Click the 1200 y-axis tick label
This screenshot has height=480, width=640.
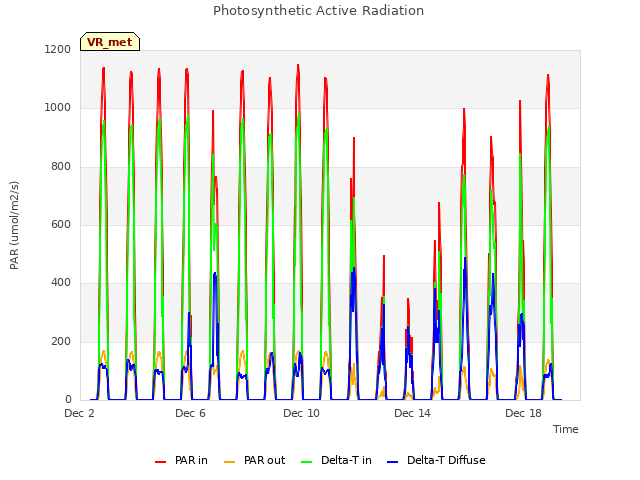tap(58, 49)
